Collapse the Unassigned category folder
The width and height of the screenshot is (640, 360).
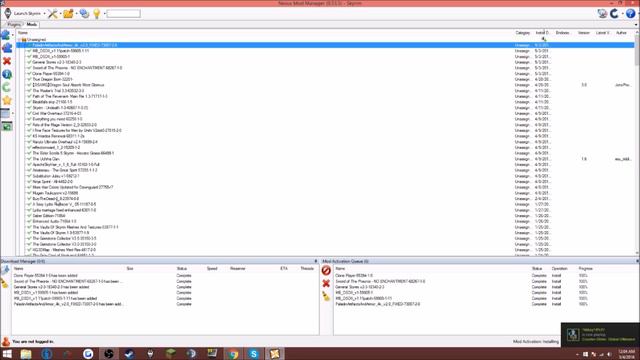tap(19, 40)
